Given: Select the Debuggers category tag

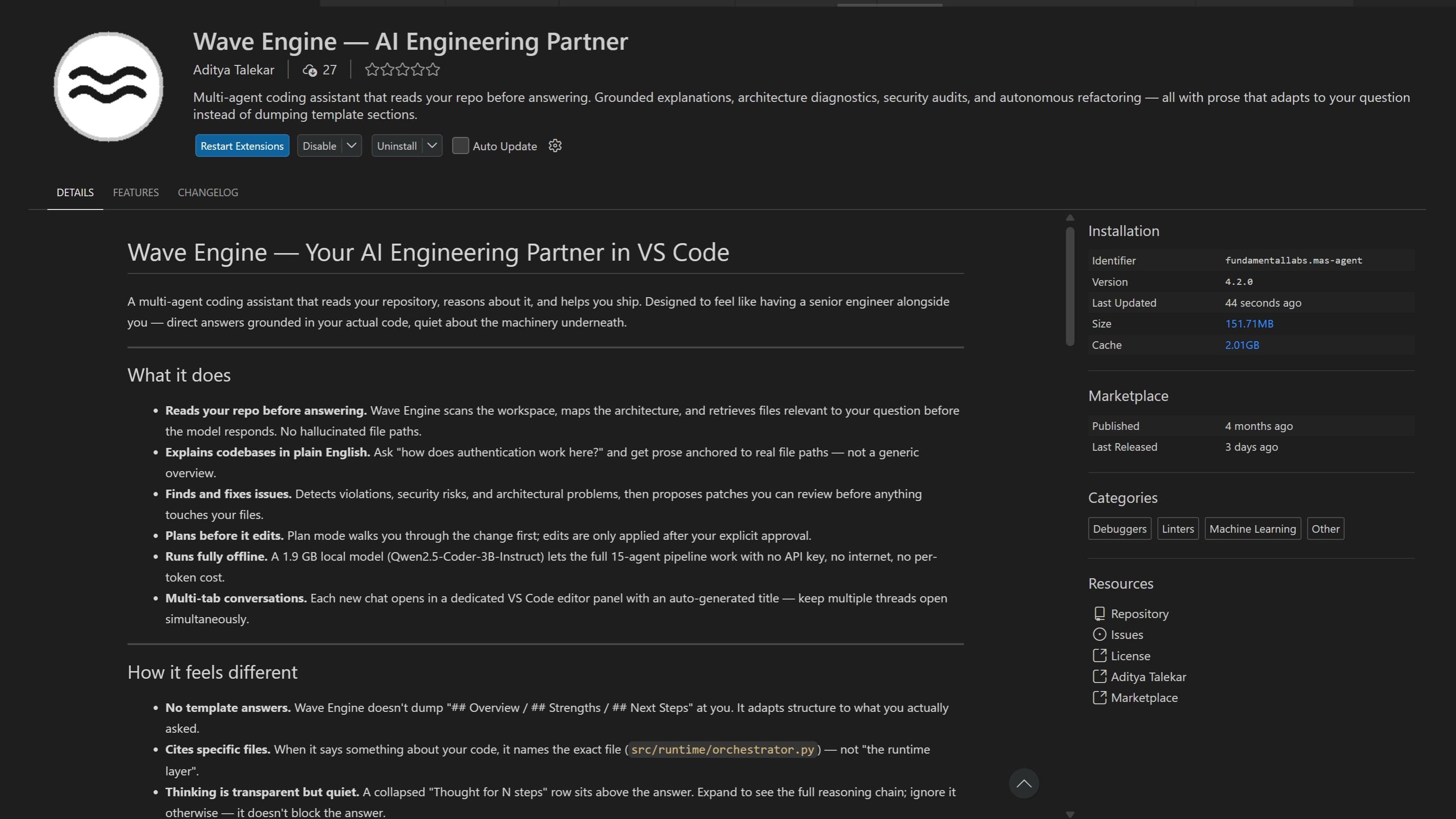Looking at the screenshot, I should tap(1120, 529).
